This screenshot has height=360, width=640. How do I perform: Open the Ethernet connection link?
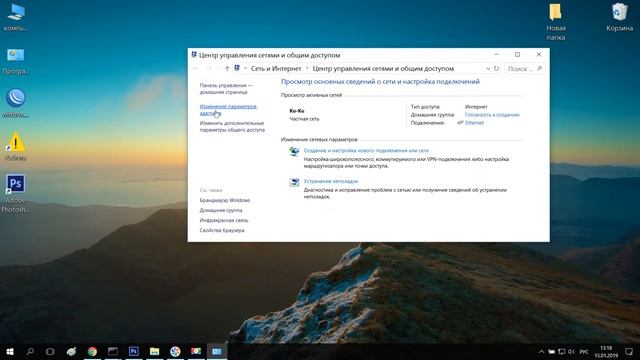pyautogui.click(x=474, y=122)
